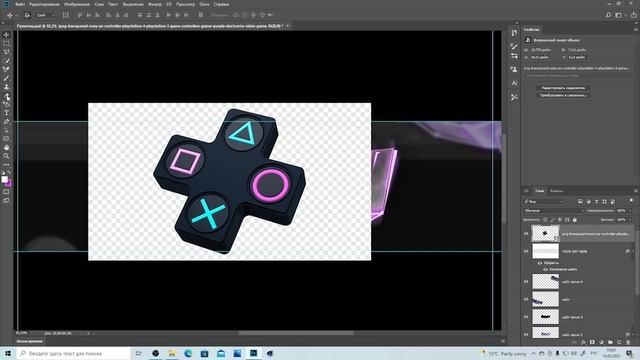
Task: Add a layer mask icon
Action: pos(592,342)
